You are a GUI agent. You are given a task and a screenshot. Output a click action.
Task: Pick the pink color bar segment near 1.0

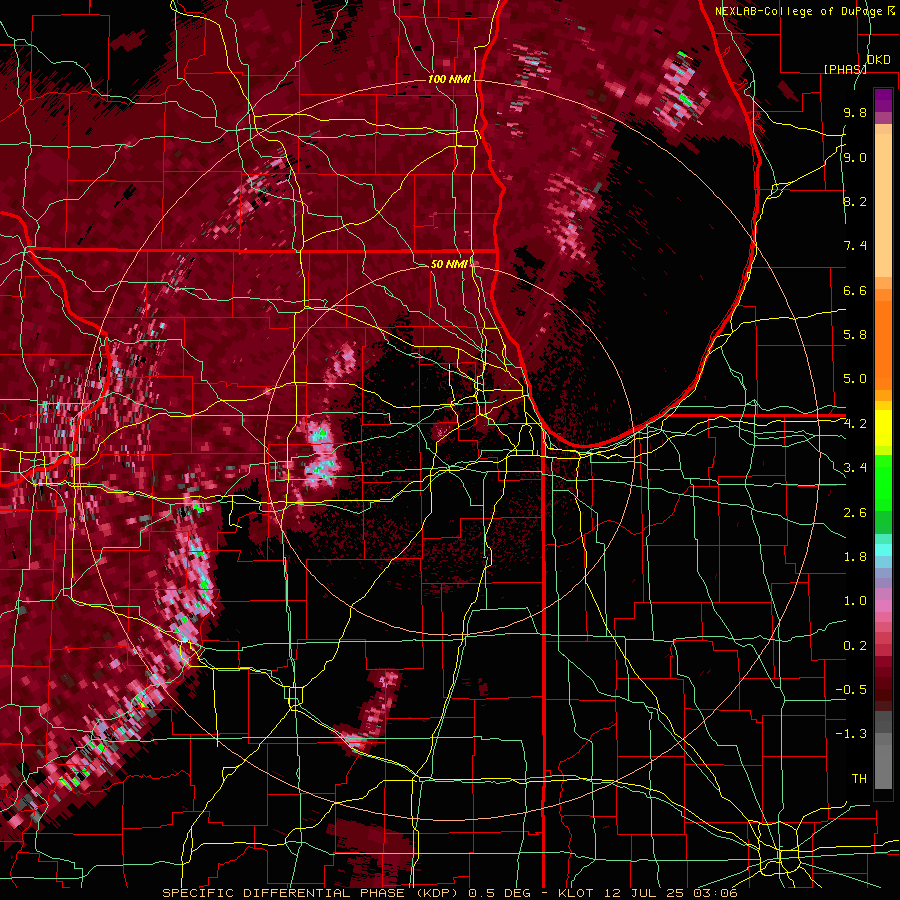pos(883,606)
